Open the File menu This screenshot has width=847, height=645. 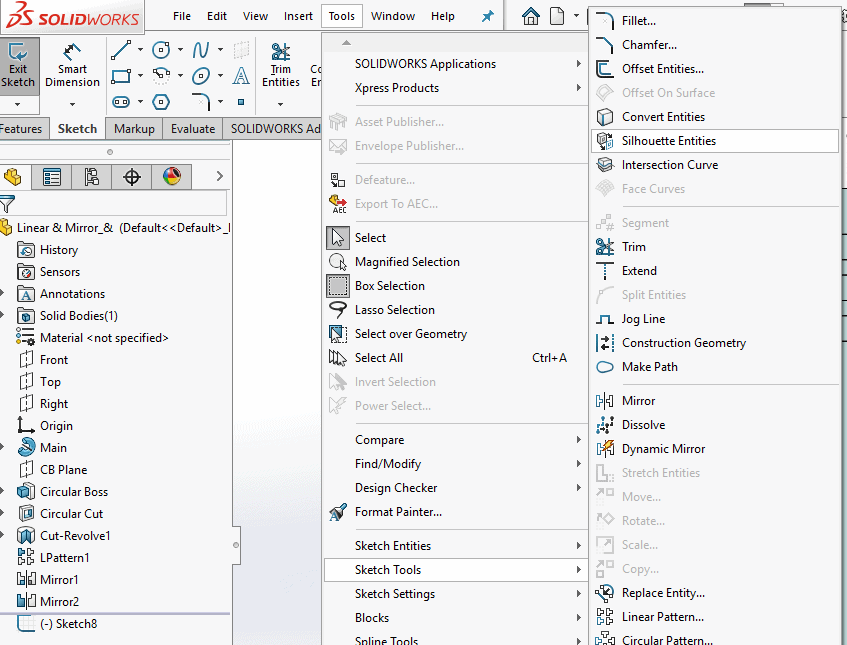pos(182,16)
